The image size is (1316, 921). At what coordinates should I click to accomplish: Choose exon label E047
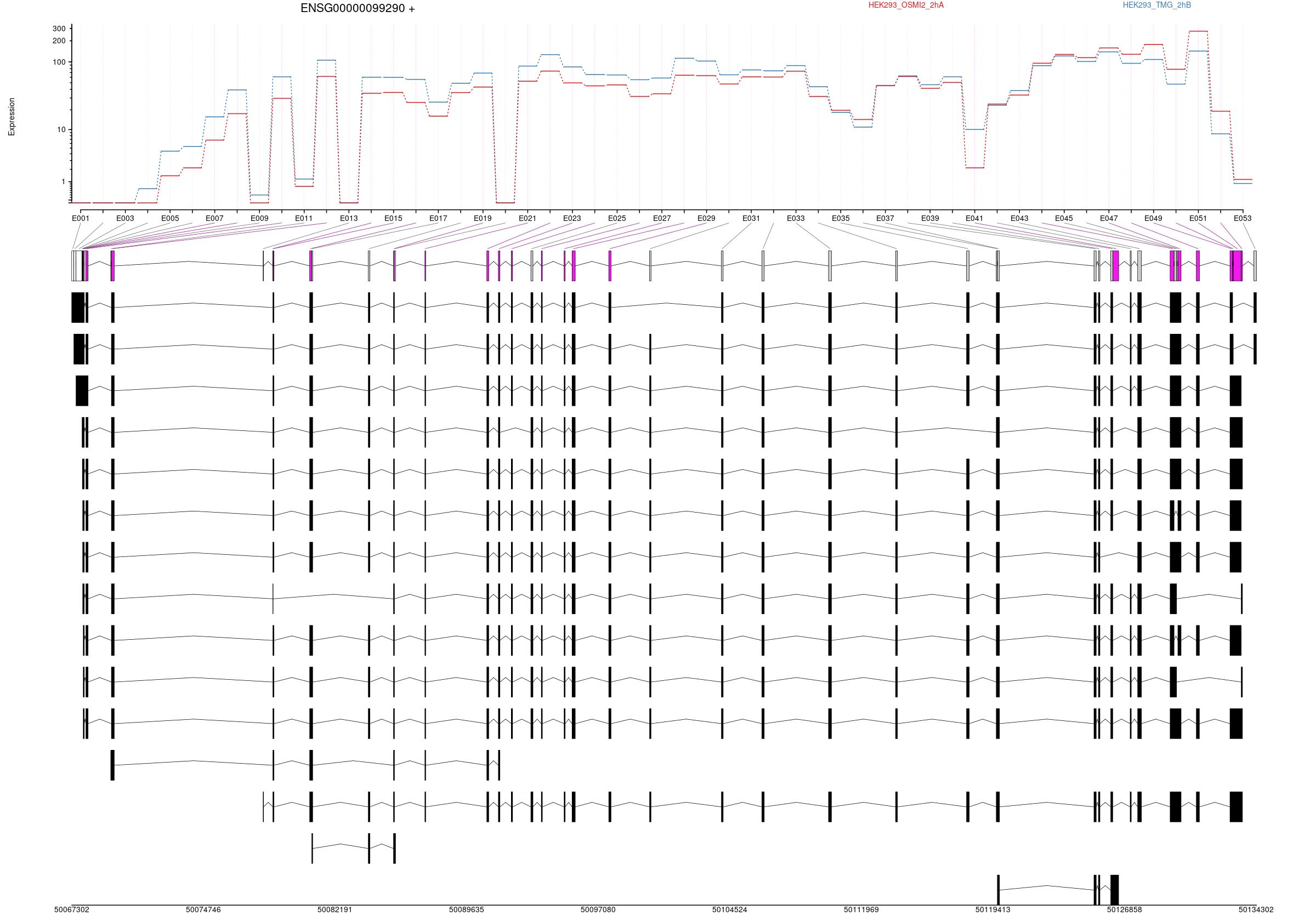point(1109,218)
